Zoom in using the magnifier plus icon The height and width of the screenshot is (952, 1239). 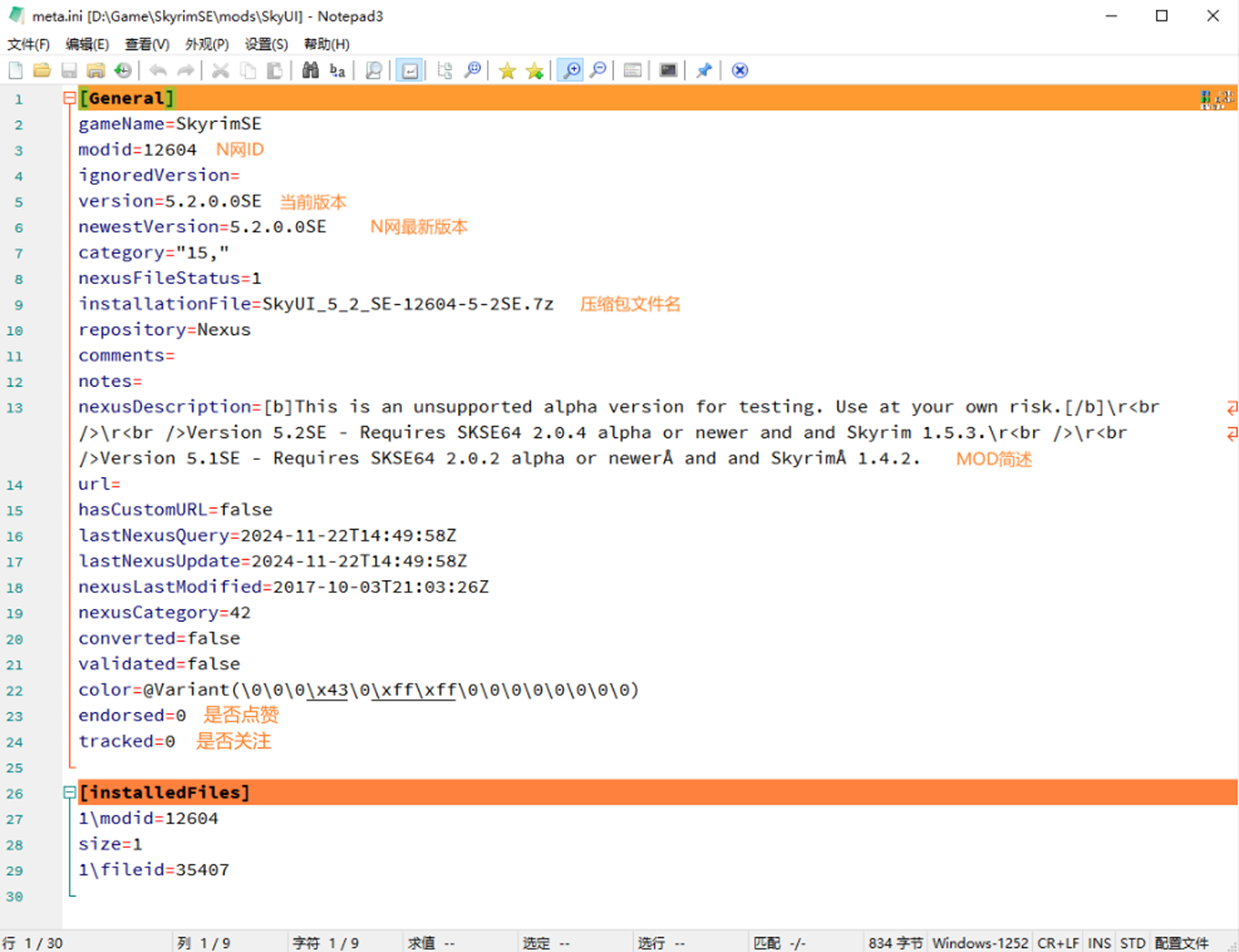pyautogui.click(x=570, y=70)
